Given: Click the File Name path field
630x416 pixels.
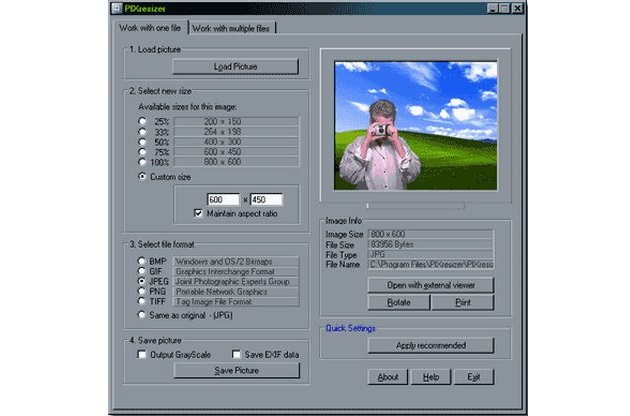Looking at the screenshot, I should click(x=430, y=264).
